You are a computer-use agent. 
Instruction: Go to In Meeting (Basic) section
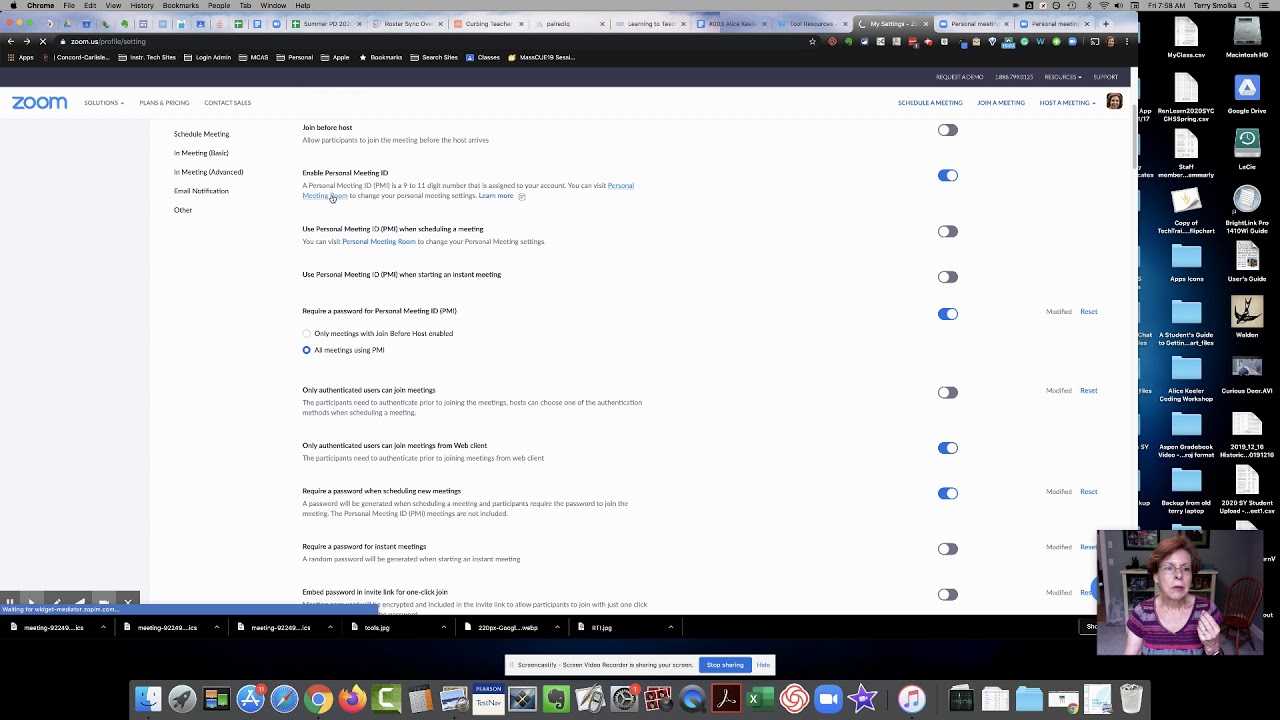201,153
